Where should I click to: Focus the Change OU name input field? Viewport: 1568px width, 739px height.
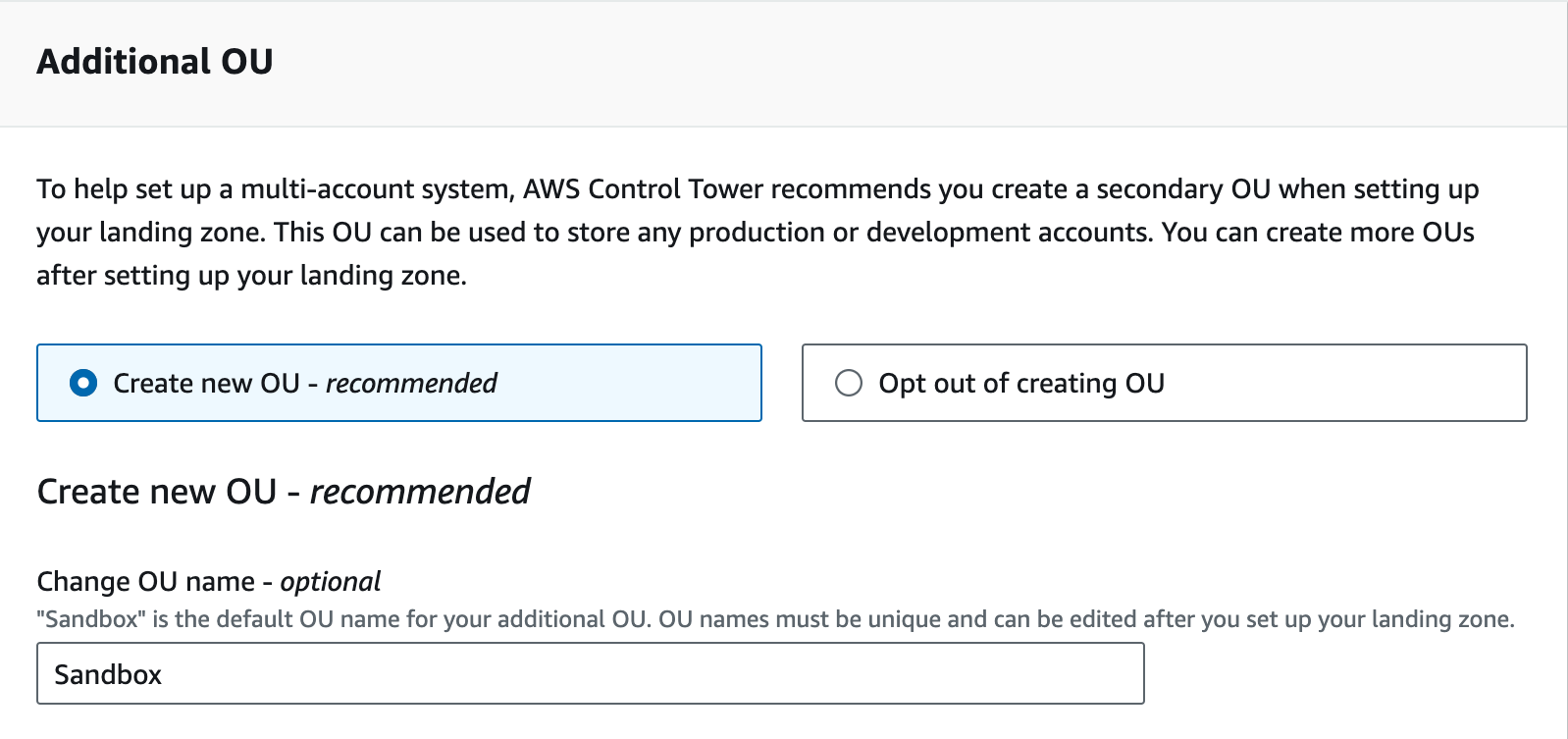coord(589,674)
